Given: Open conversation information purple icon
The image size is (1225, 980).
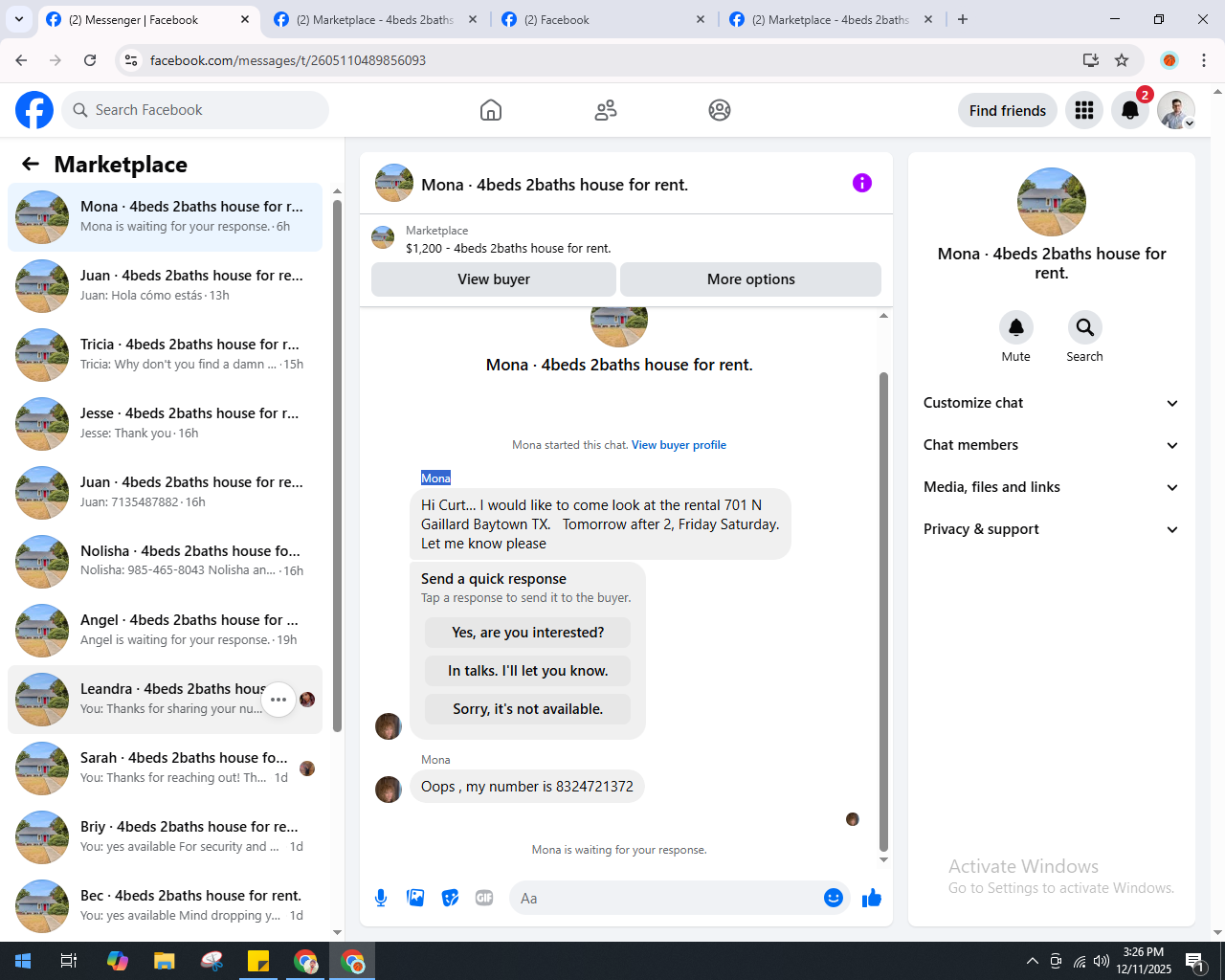Looking at the screenshot, I should [862, 183].
